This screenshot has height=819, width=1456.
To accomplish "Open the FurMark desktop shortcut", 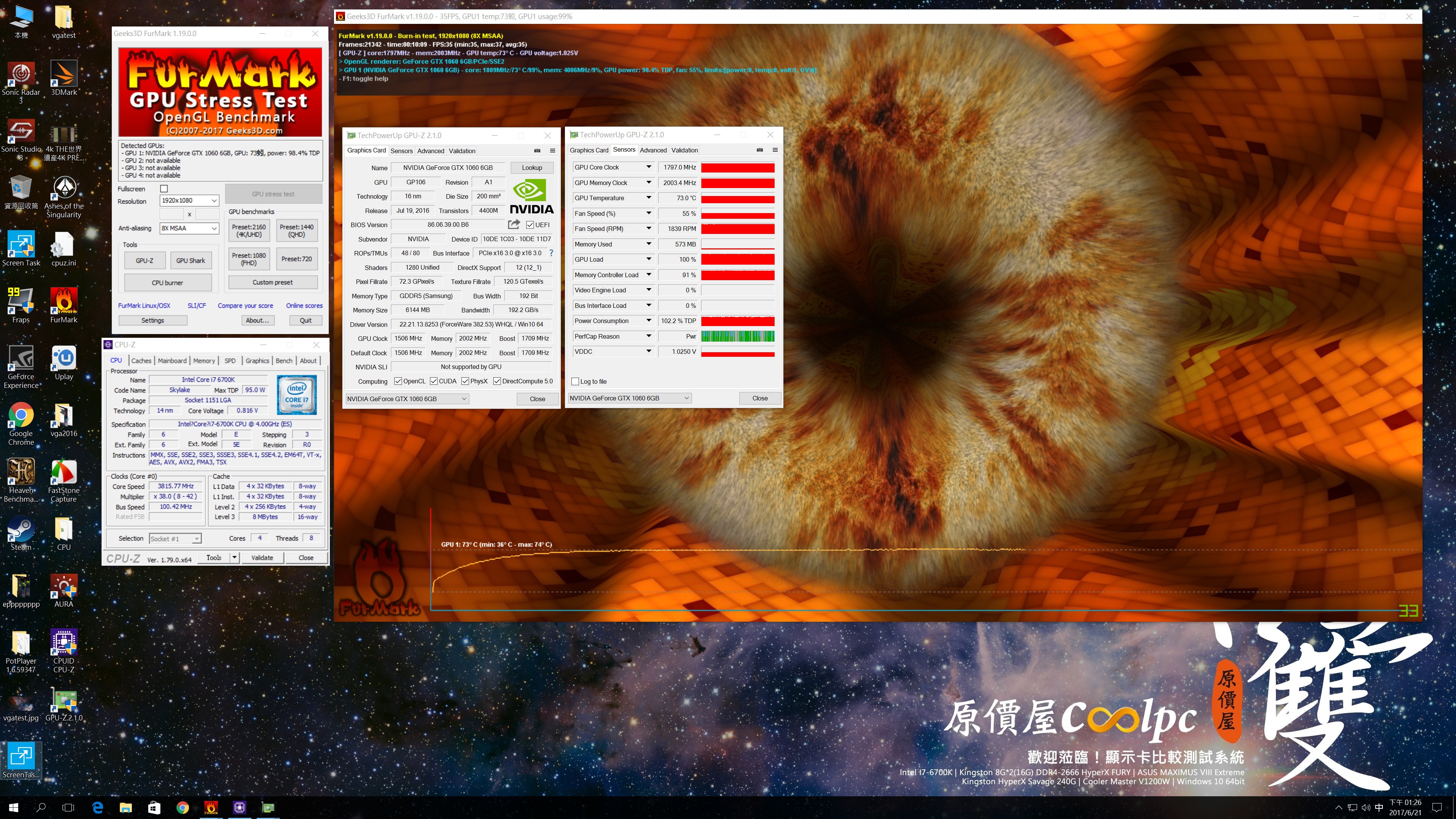I will point(64,305).
